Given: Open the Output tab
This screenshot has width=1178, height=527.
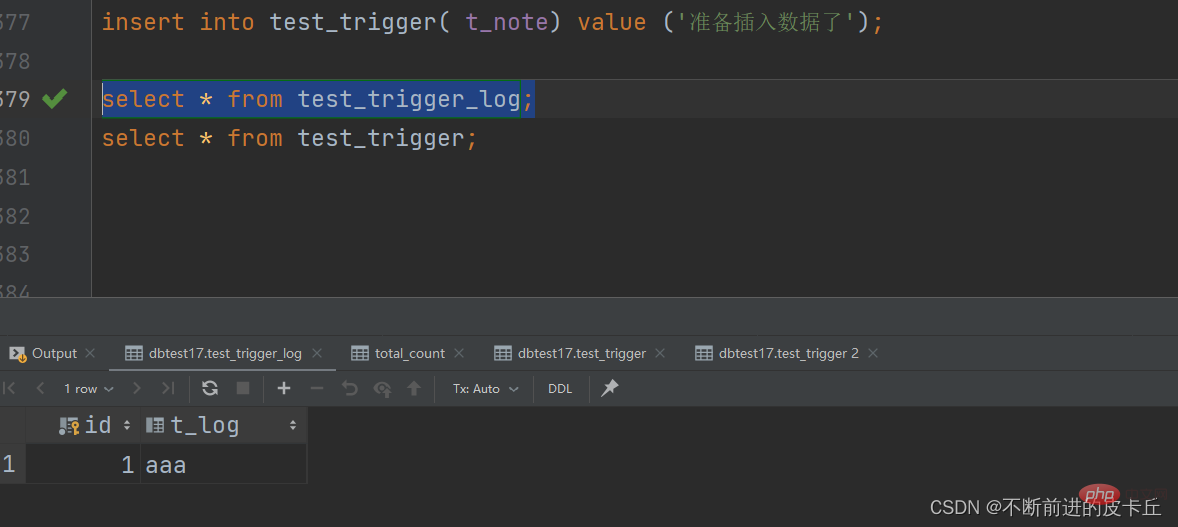Looking at the screenshot, I should pos(53,353).
